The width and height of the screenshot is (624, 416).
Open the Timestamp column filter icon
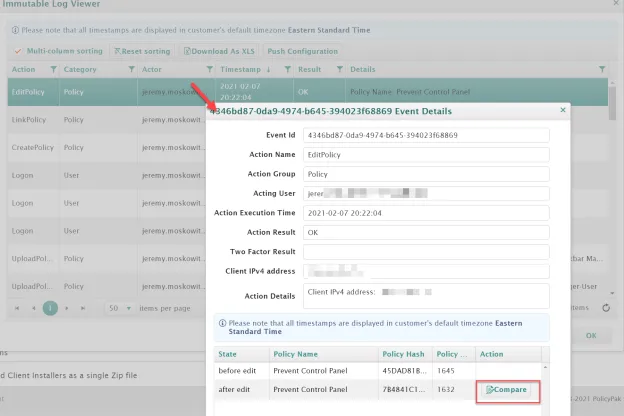pyautogui.click(x=287, y=69)
